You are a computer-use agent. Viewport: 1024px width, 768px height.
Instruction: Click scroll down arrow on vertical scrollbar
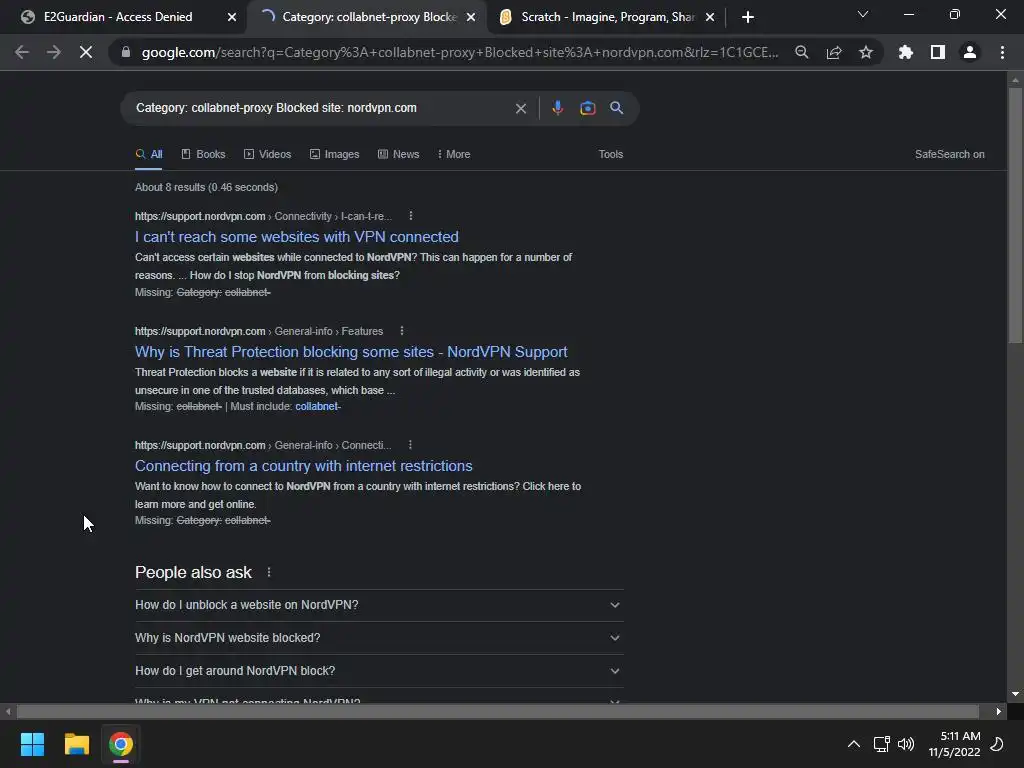(x=1015, y=694)
